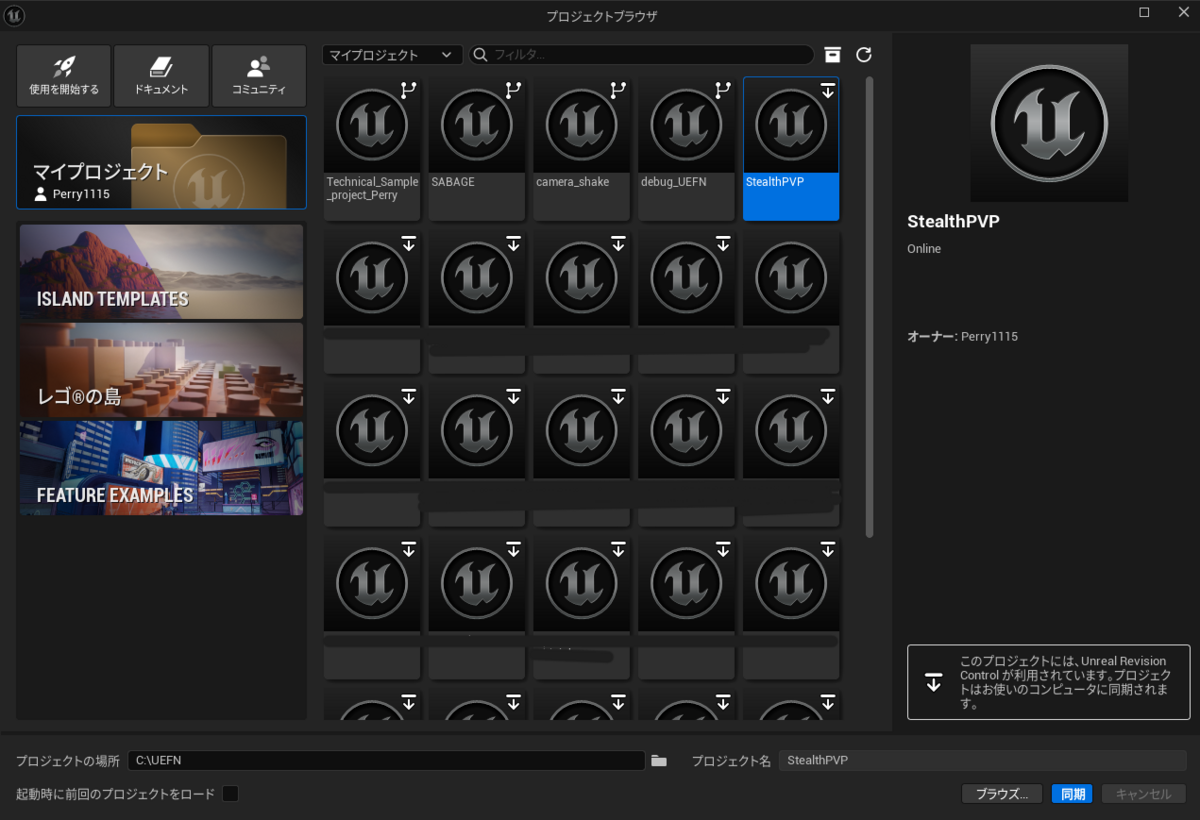Click the folder browse icon beside path

point(659,761)
